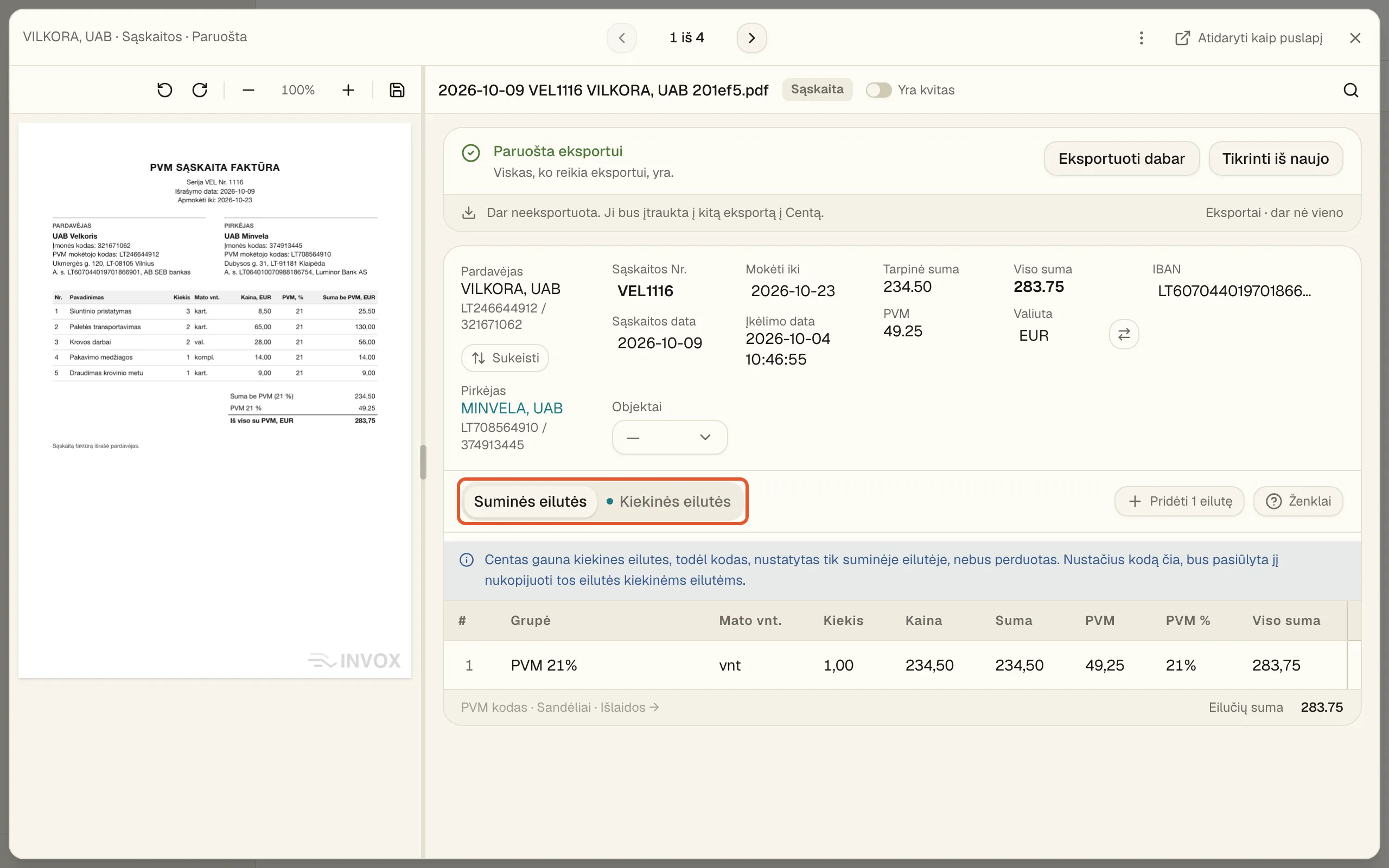The image size is (1389, 868).
Task: Click Tikrinti iš naujo button
Action: [1276, 158]
